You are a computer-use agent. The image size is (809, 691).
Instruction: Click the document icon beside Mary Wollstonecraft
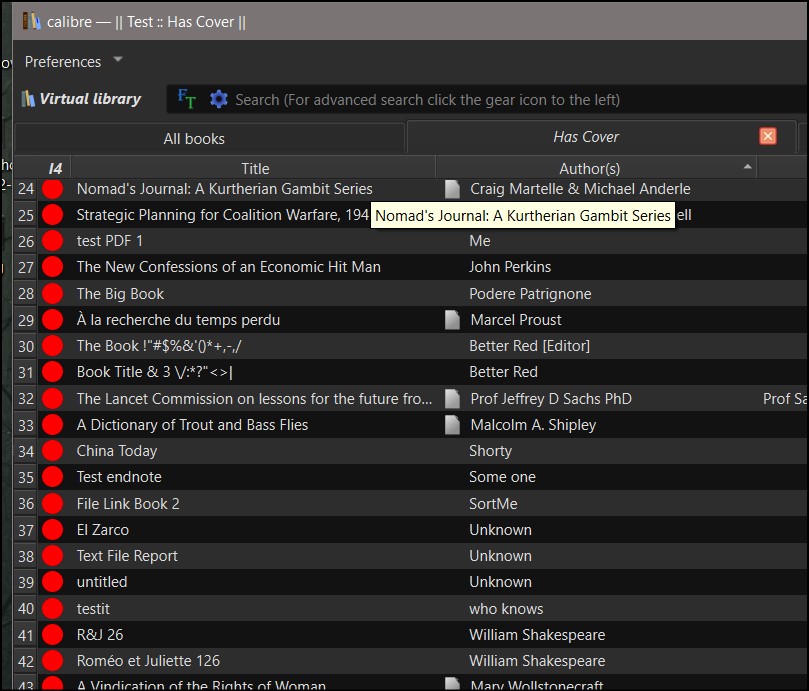pyautogui.click(x=452, y=684)
